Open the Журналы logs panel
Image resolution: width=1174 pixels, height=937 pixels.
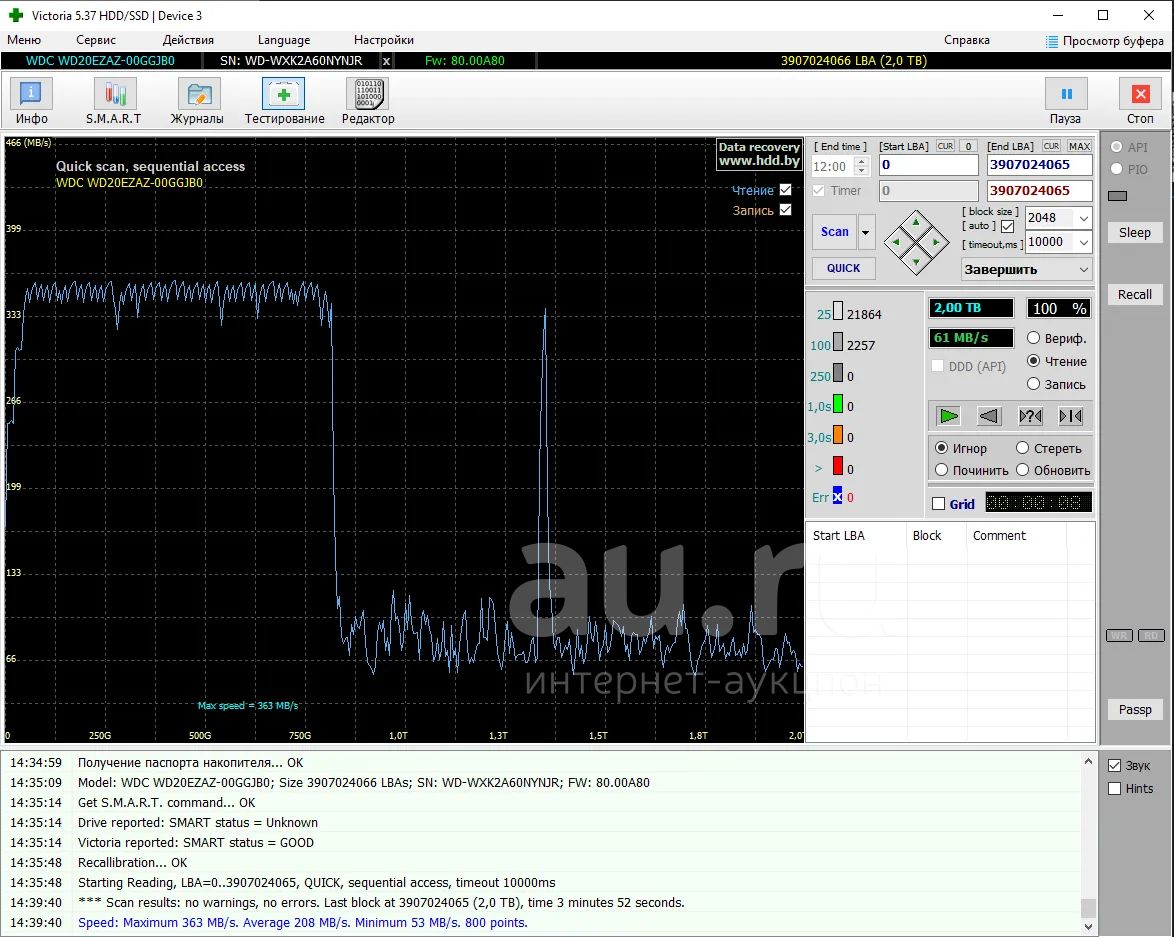click(198, 102)
